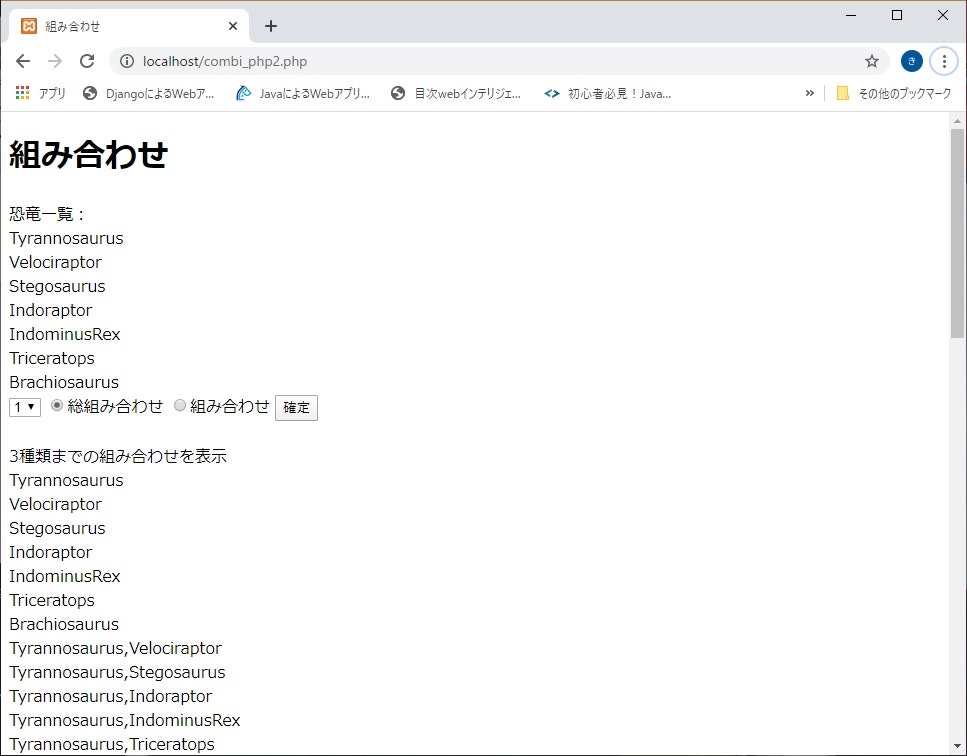Select the 総組み合わせ radio button

(57, 405)
